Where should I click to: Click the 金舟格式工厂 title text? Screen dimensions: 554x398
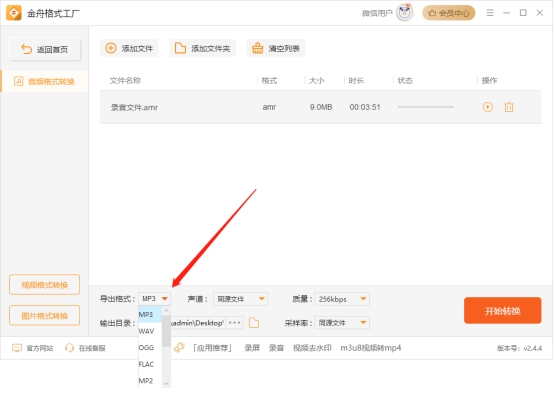53,13
